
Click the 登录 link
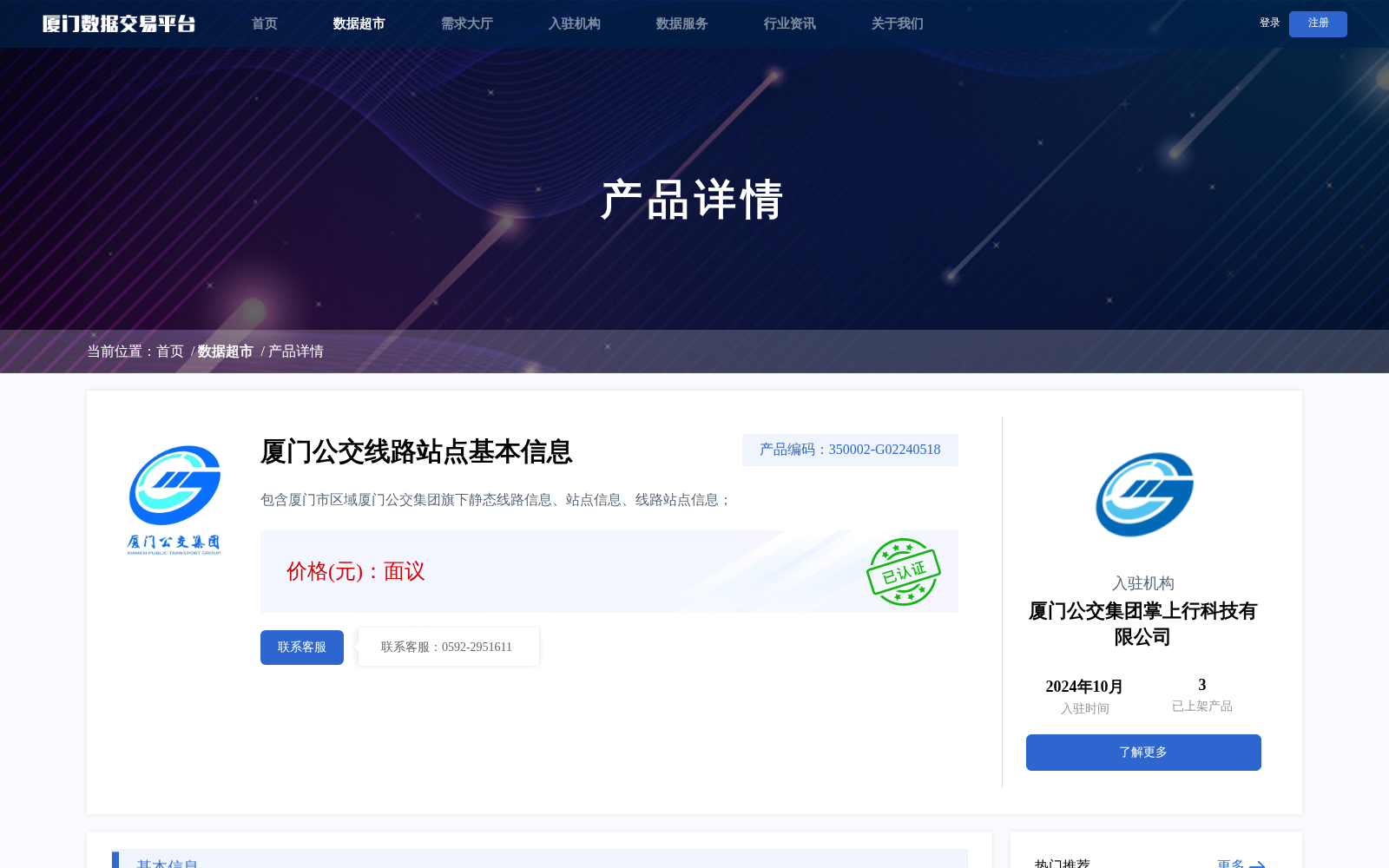[x=1269, y=23]
